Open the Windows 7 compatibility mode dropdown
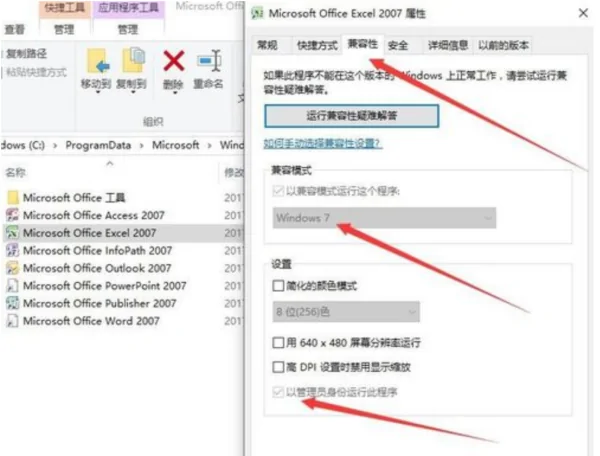 tap(384, 218)
